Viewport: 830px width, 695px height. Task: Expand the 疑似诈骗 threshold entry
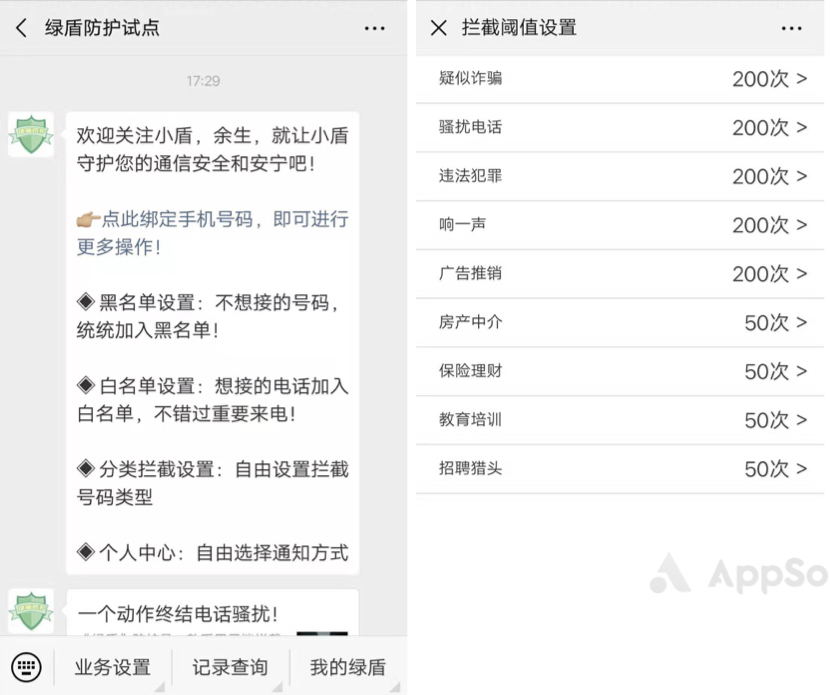click(620, 78)
